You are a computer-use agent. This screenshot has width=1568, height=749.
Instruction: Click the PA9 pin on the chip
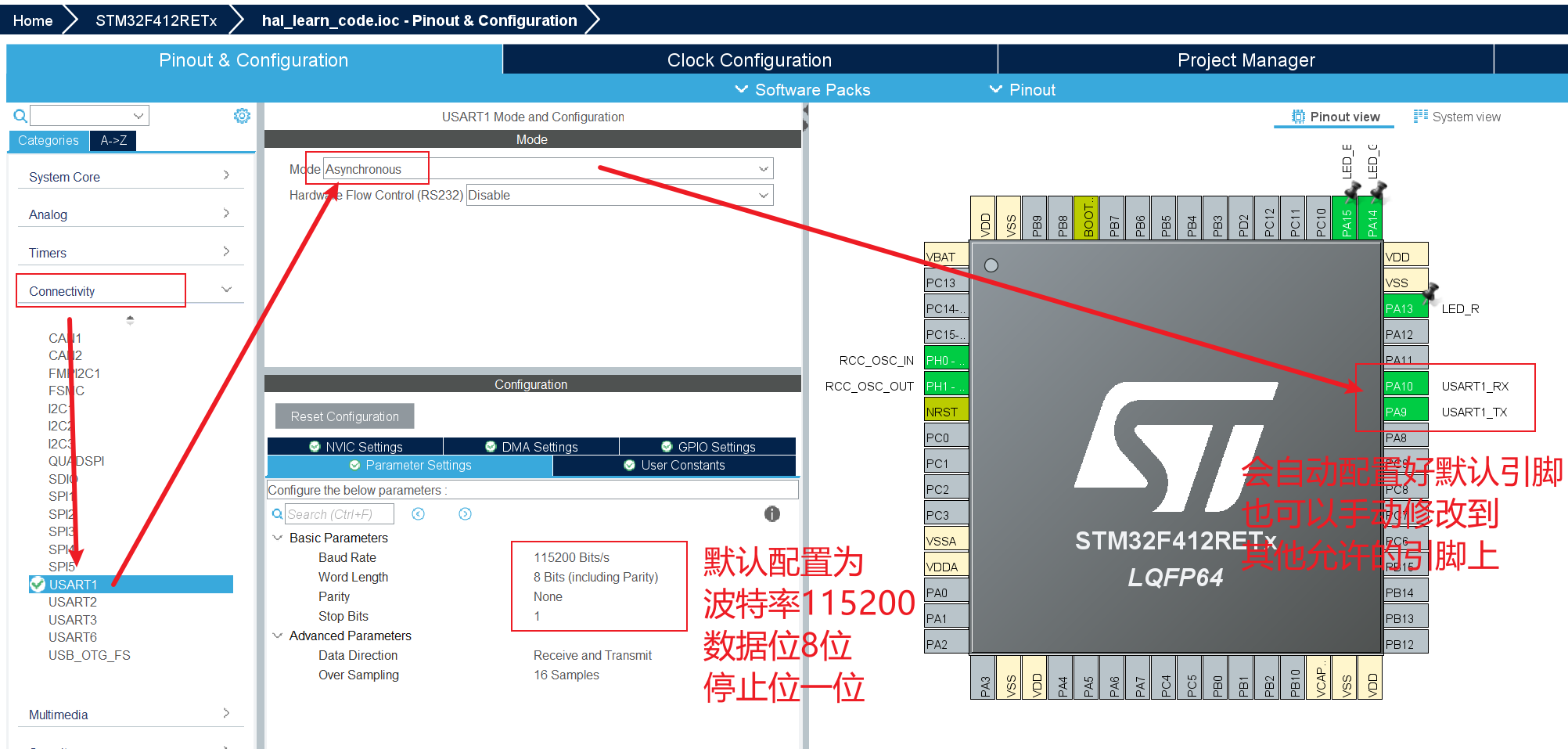1404,412
